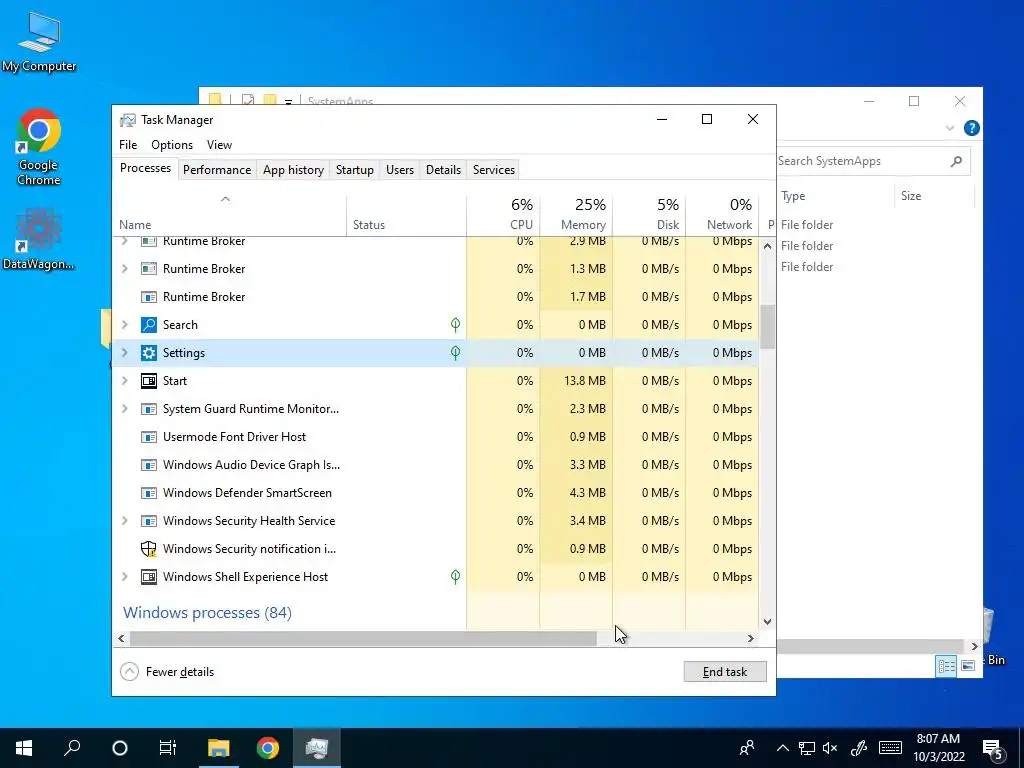Open the notification center icon
Viewport: 1024px width, 768px height.
993,748
